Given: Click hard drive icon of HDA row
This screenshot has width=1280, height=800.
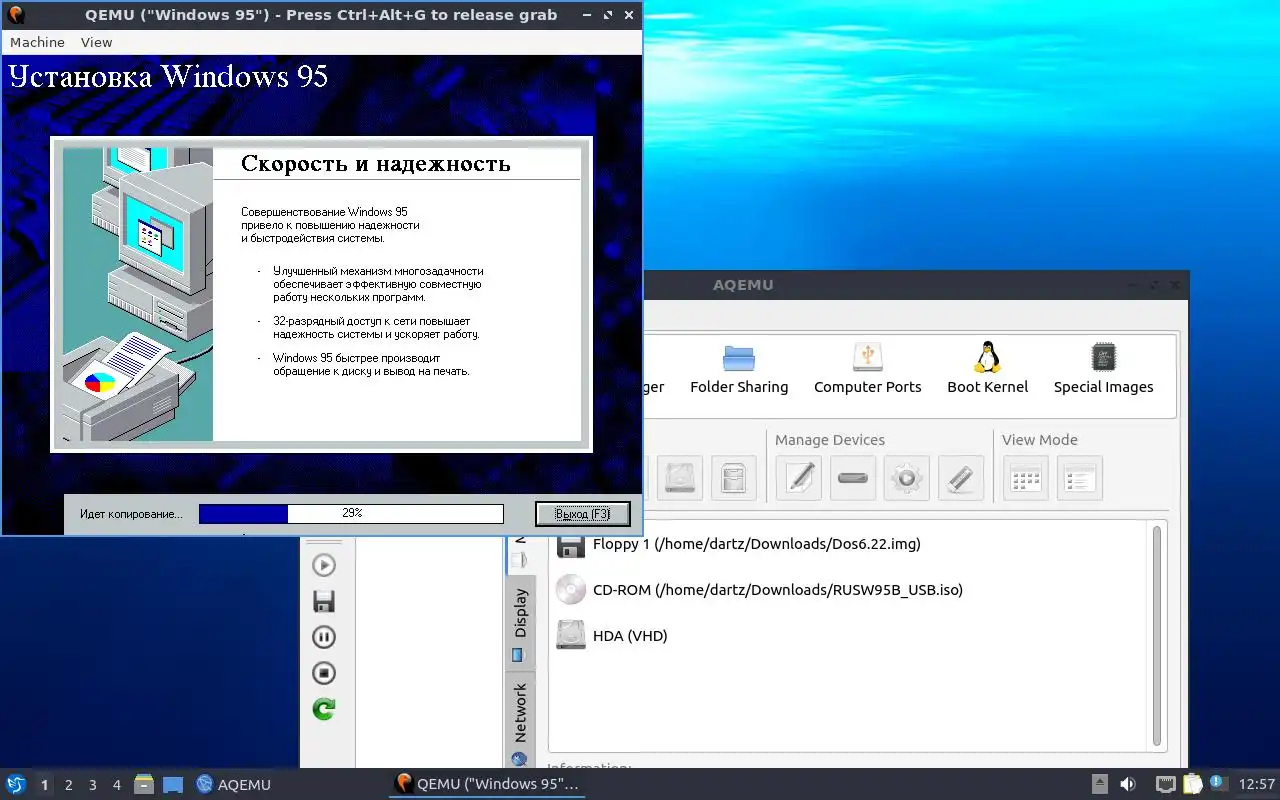Looking at the screenshot, I should (571, 635).
